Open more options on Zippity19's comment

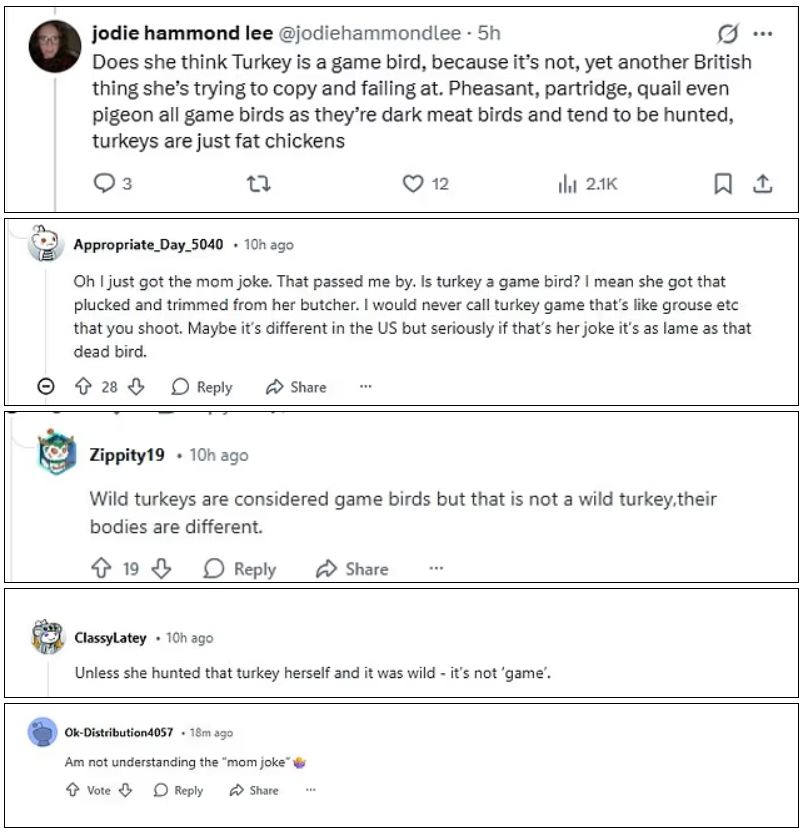[x=435, y=569]
